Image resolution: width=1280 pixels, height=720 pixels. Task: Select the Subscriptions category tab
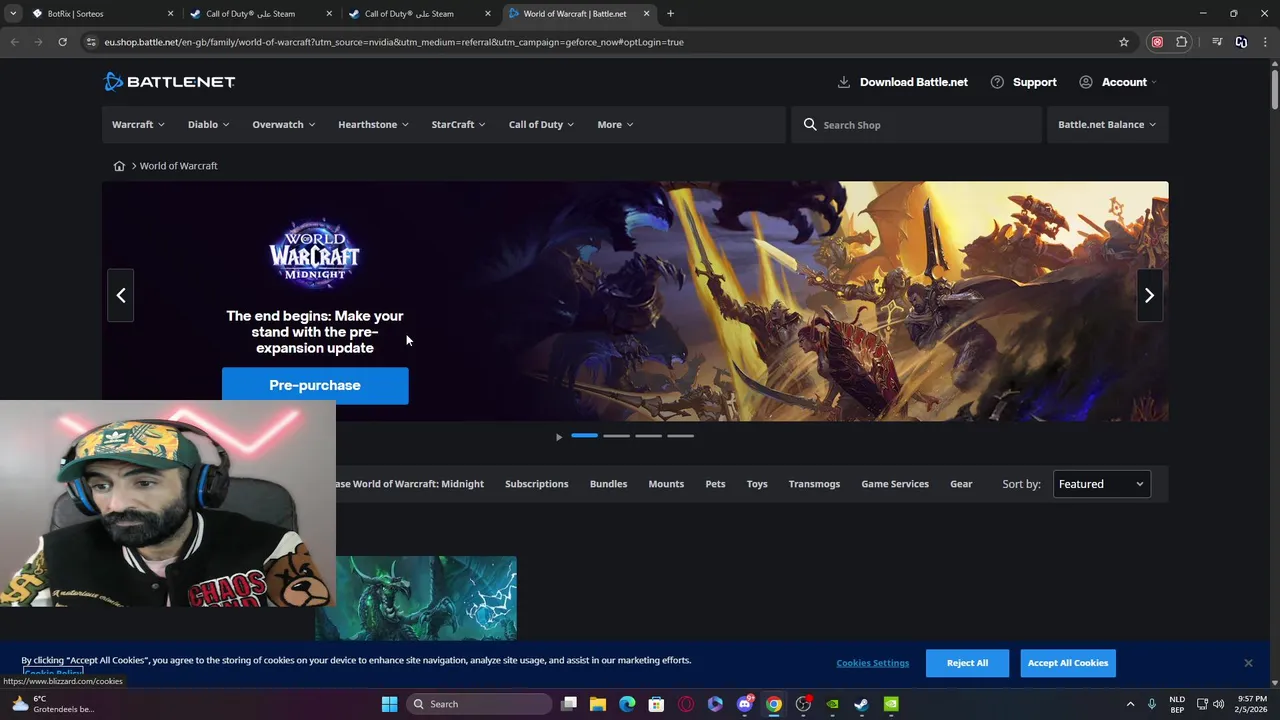point(536,484)
